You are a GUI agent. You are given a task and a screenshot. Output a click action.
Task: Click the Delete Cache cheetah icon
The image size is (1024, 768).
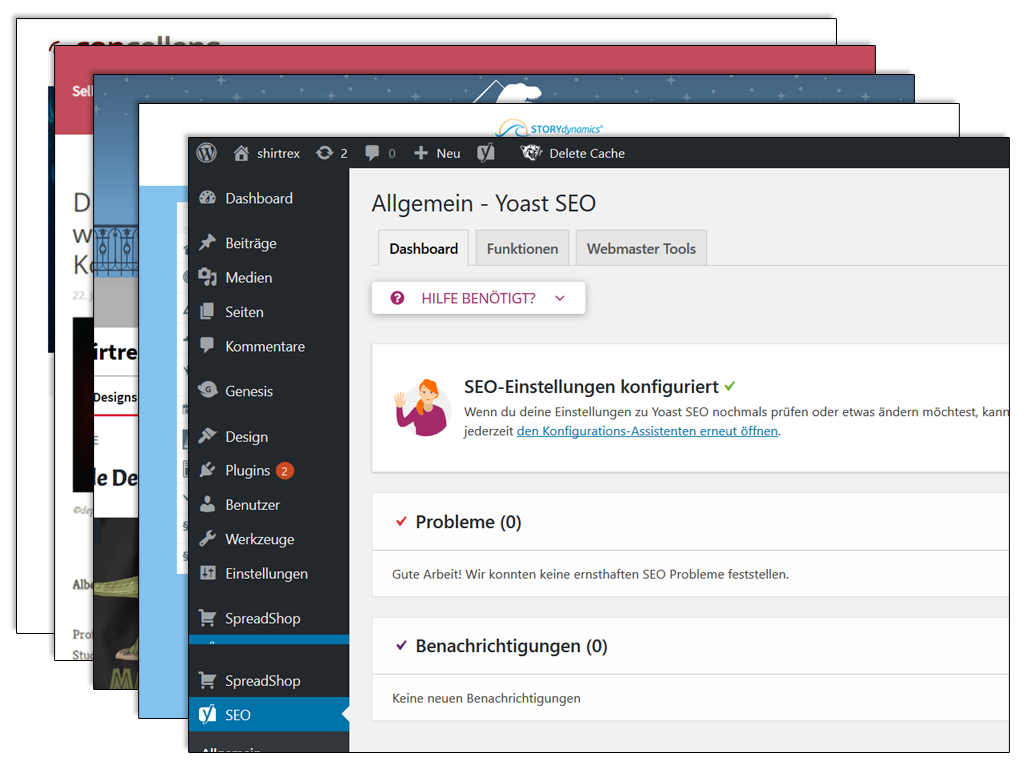(531, 153)
